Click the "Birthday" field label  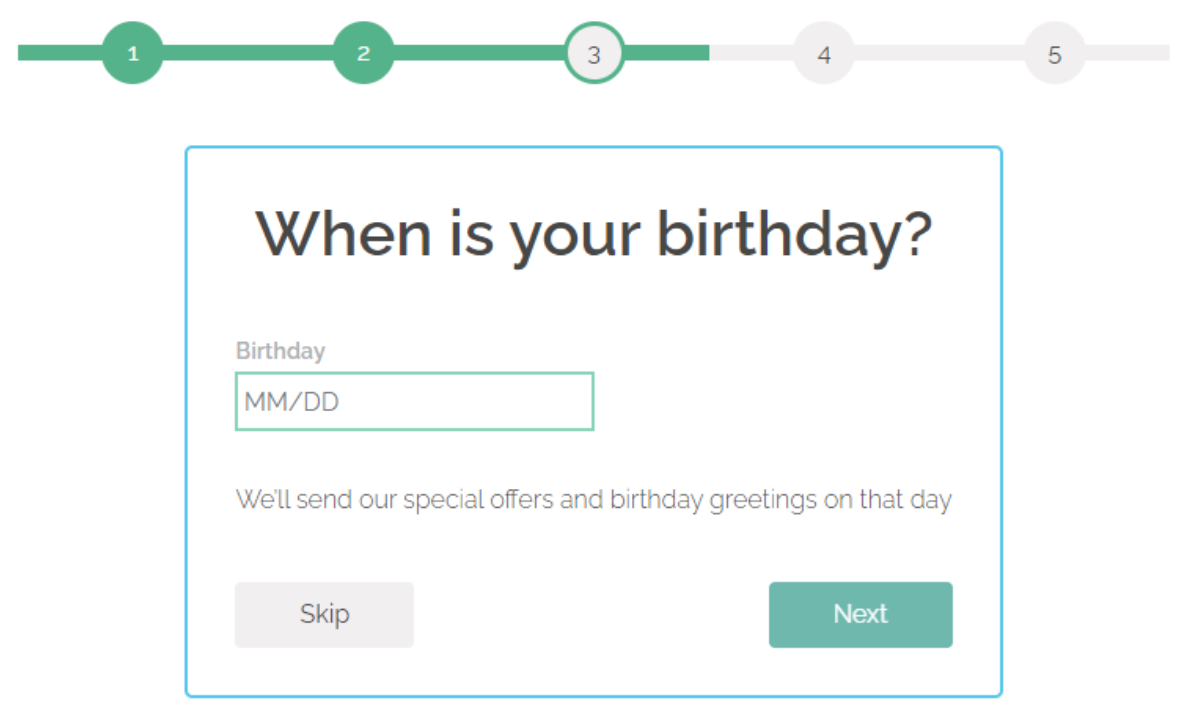pyautogui.click(x=280, y=351)
